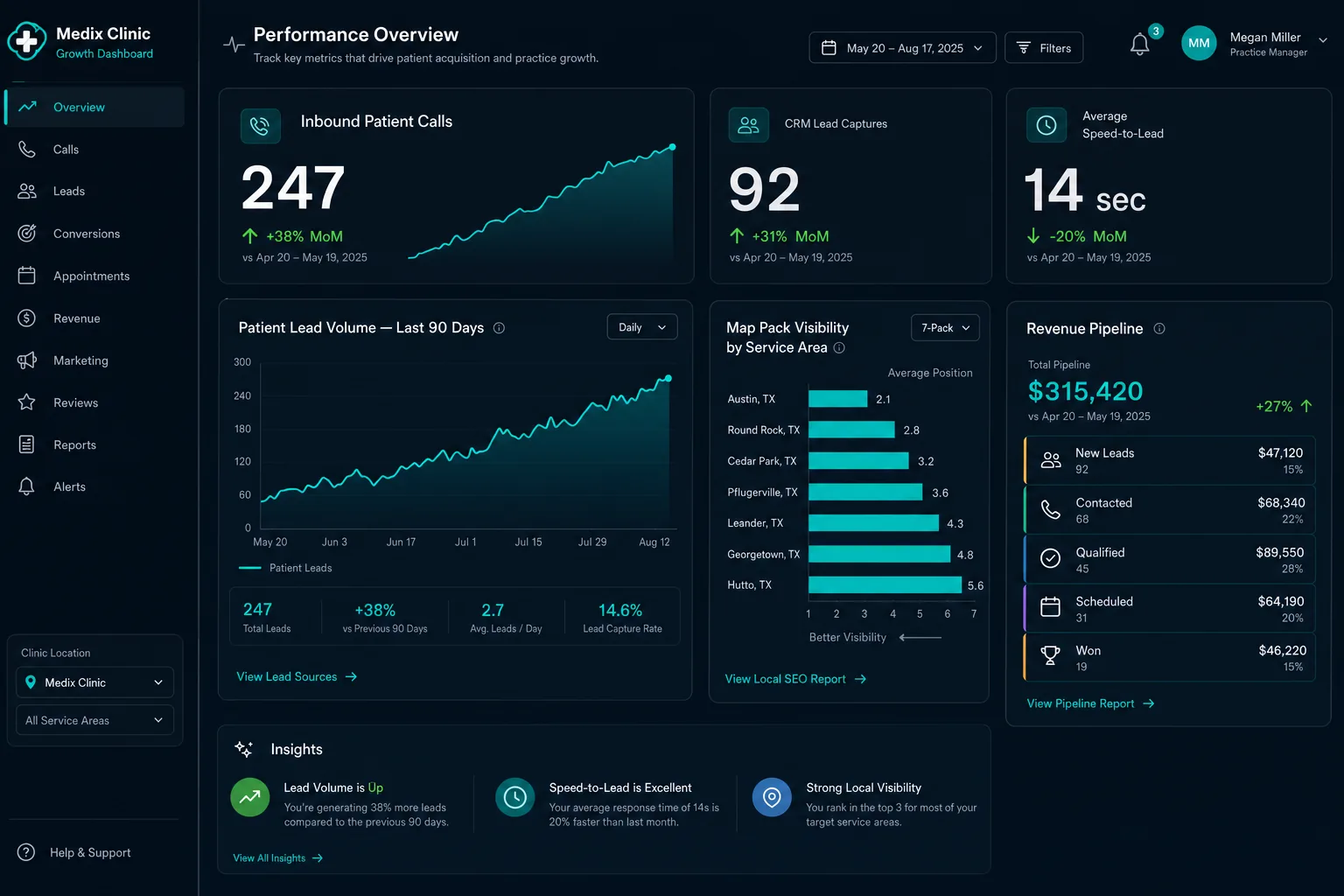The width and height of the screenshot is (1344, 896).
Task: Click the -20% MoM speed change
Action: coord(1077,236)
